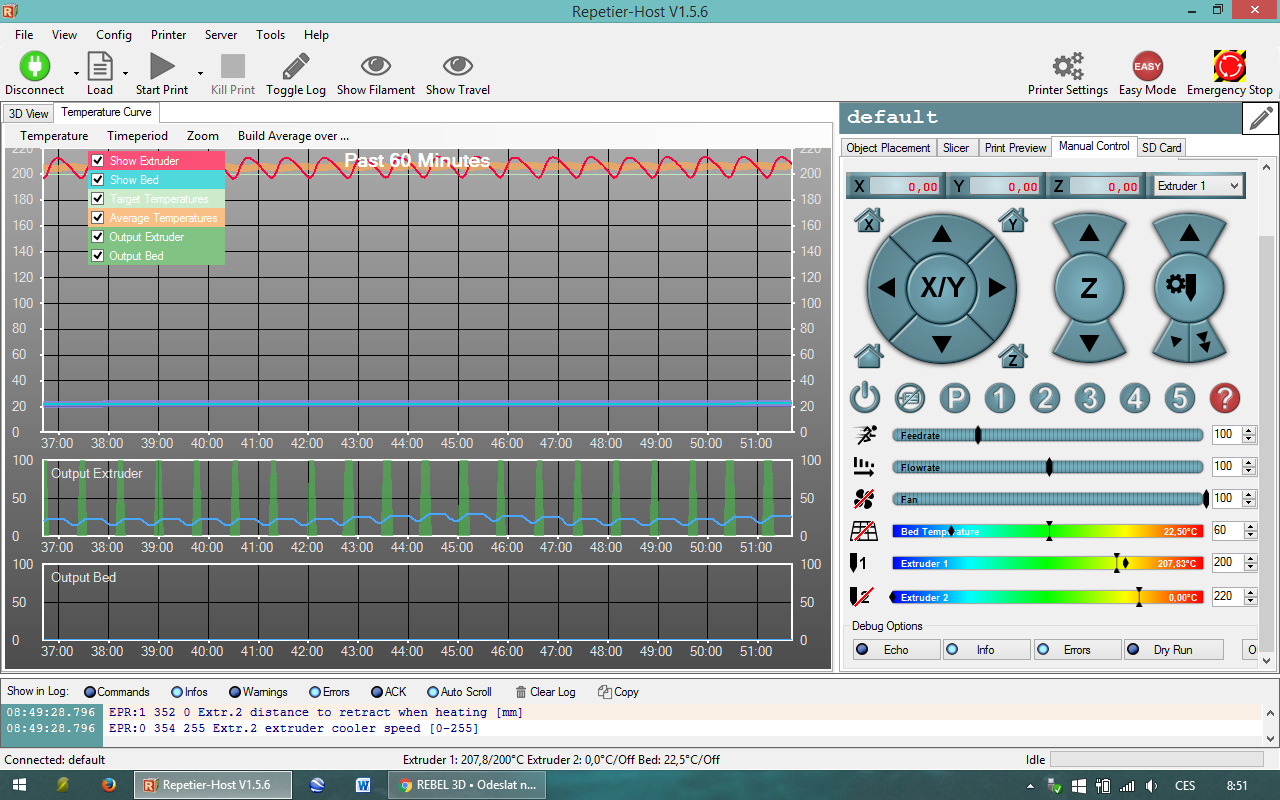Toggle the Output Bed checkbox
Viewport: 1280px width, 800px height.
coord(98,256)
